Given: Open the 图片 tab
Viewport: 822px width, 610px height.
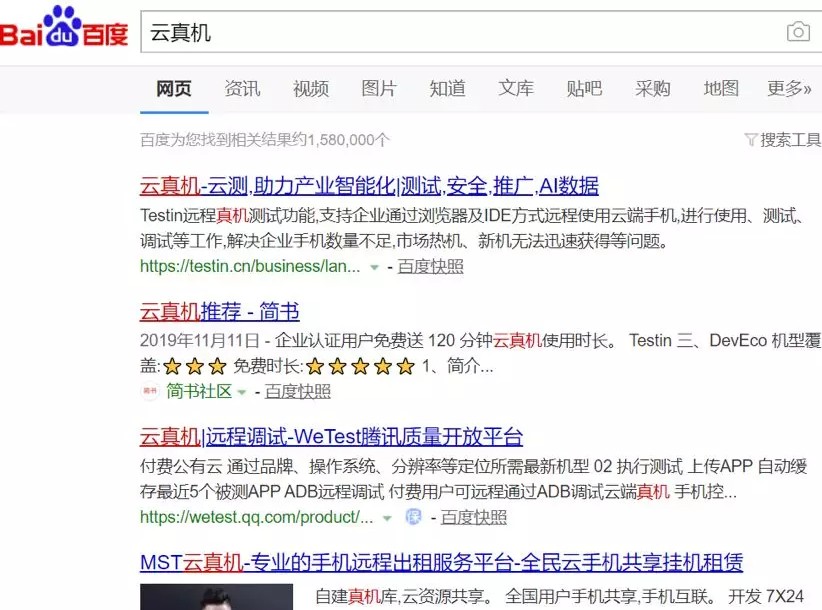Looking at the screenshot, I should coord(379,89).
